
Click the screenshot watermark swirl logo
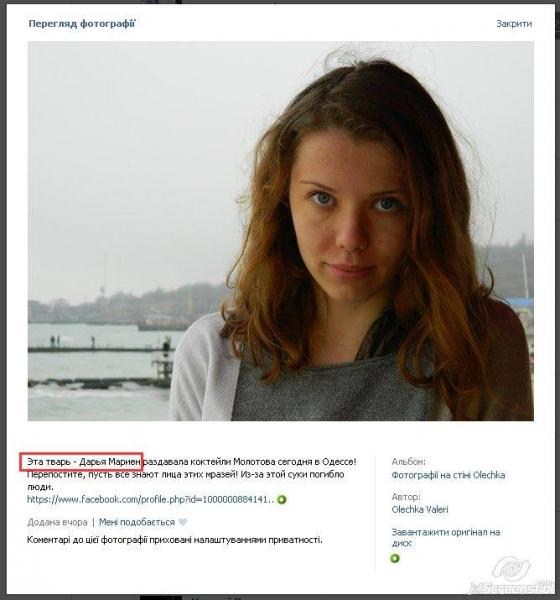tap(511, 568)
